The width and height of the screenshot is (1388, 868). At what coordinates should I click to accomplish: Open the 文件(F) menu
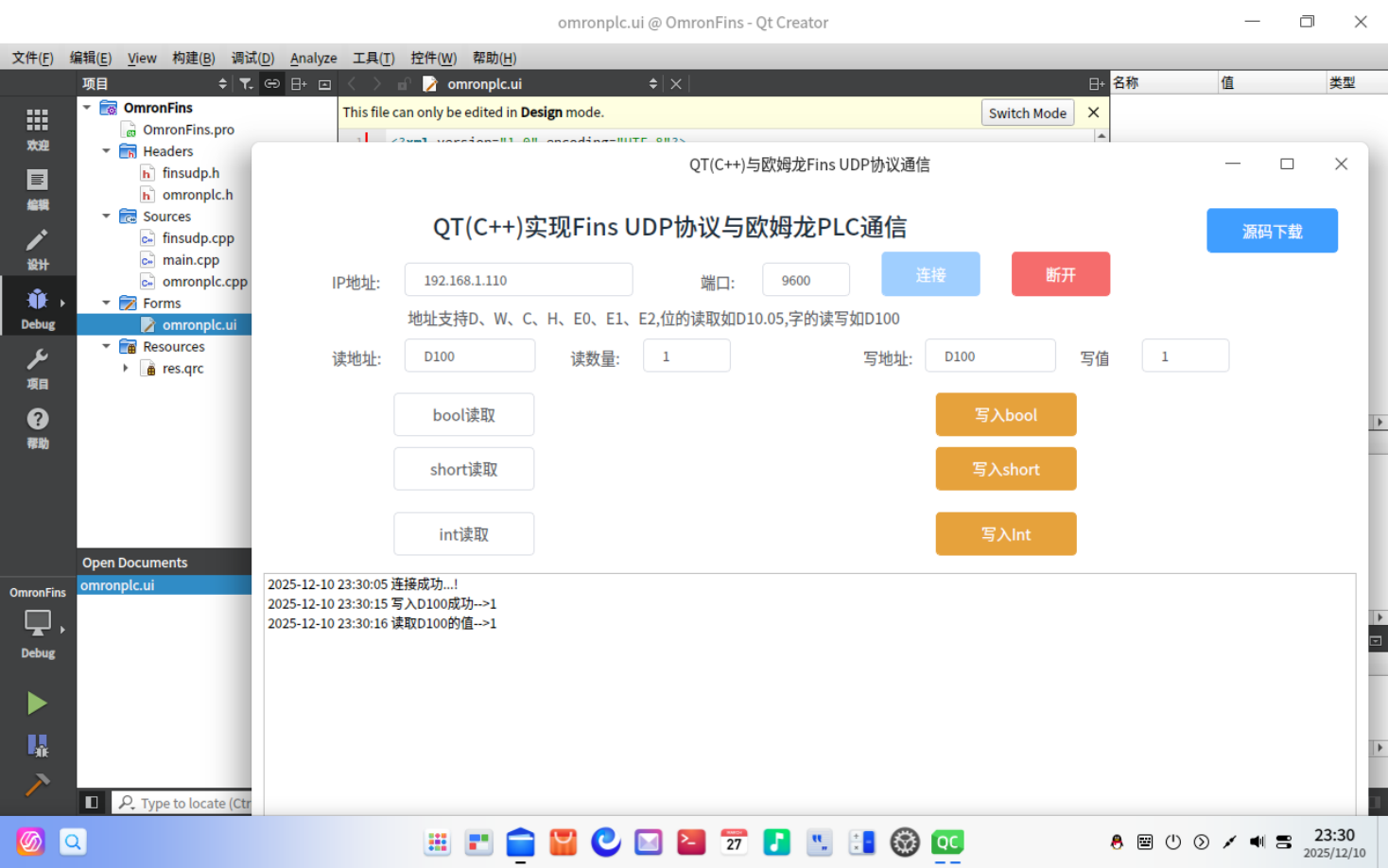32,58
